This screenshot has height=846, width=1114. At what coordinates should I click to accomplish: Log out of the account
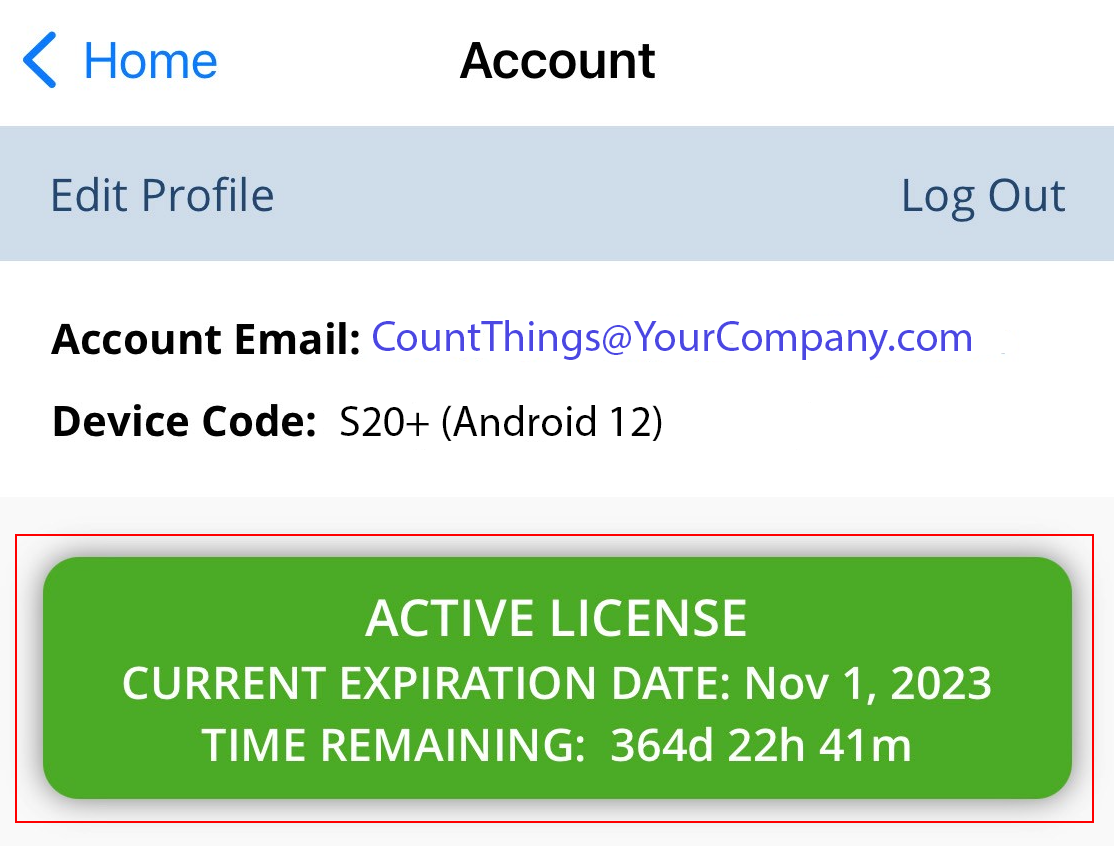[983, 195]
